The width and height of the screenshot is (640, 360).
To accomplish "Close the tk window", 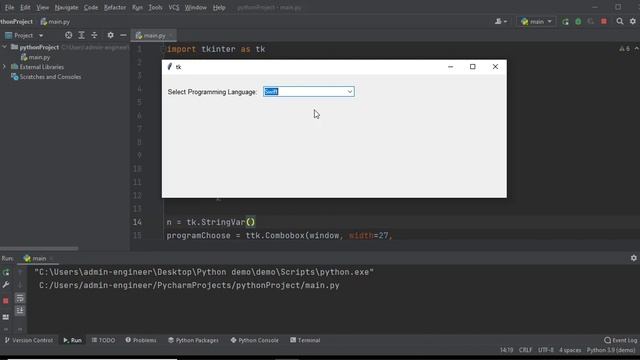I will [495, 67].
